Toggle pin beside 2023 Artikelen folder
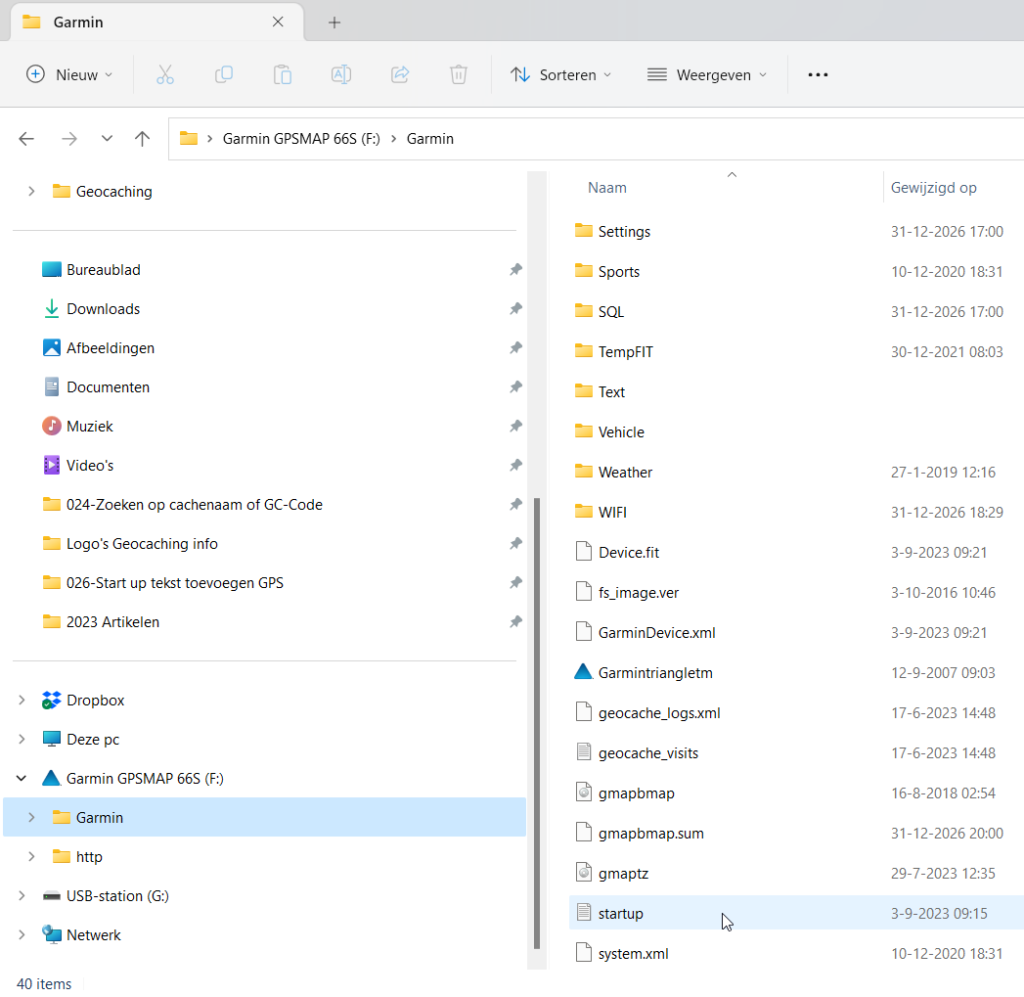The height and width of the screenshot is (997, 1024). tap(515, 622)
